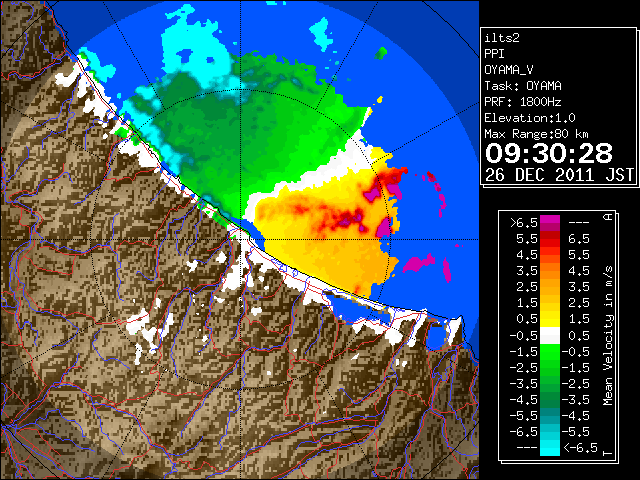Click the 'Task: OYAMA' line
This screenshot has height=480, width=640.
pos(523,86)
